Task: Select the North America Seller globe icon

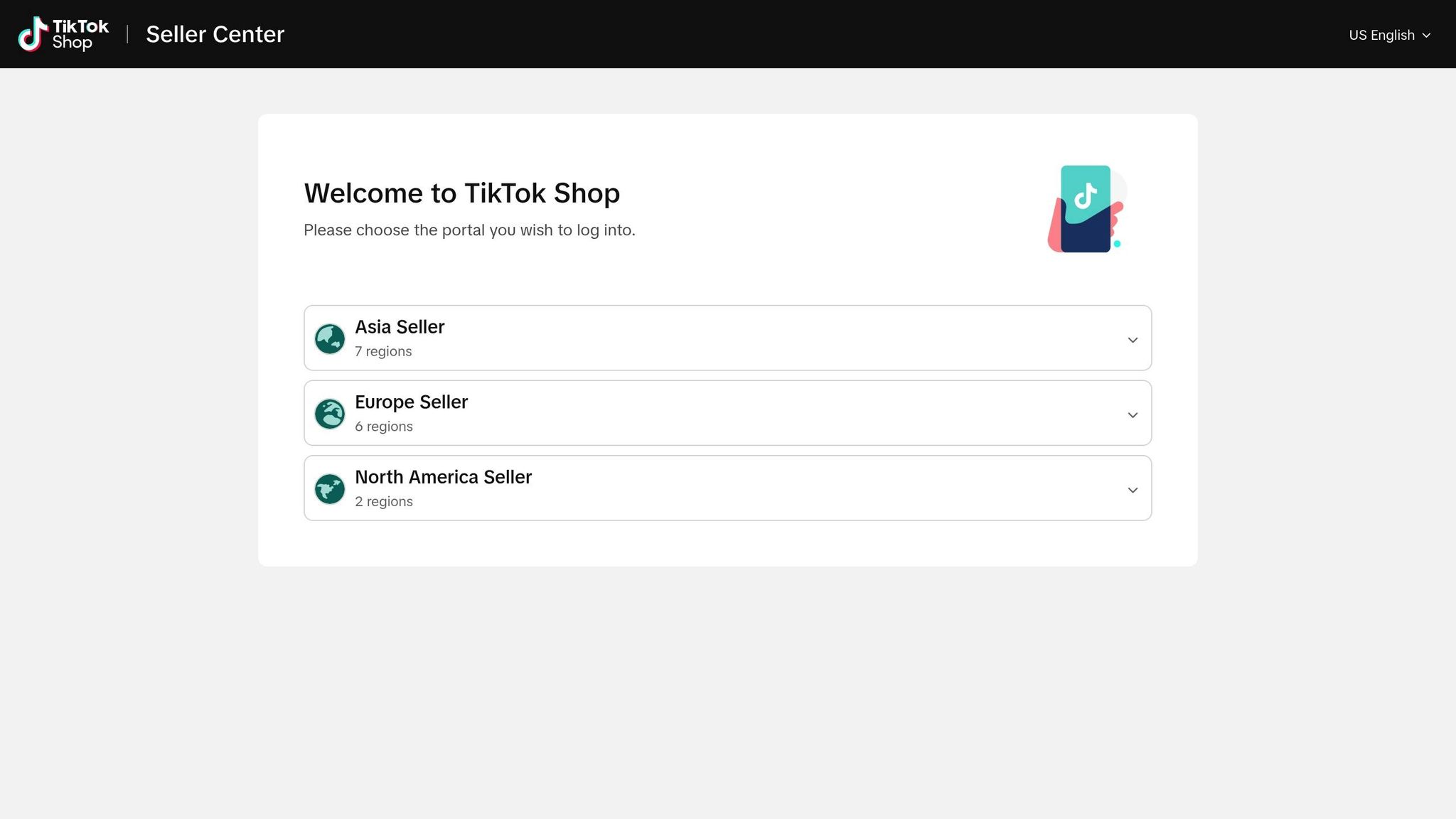Action: coord(329,488)
